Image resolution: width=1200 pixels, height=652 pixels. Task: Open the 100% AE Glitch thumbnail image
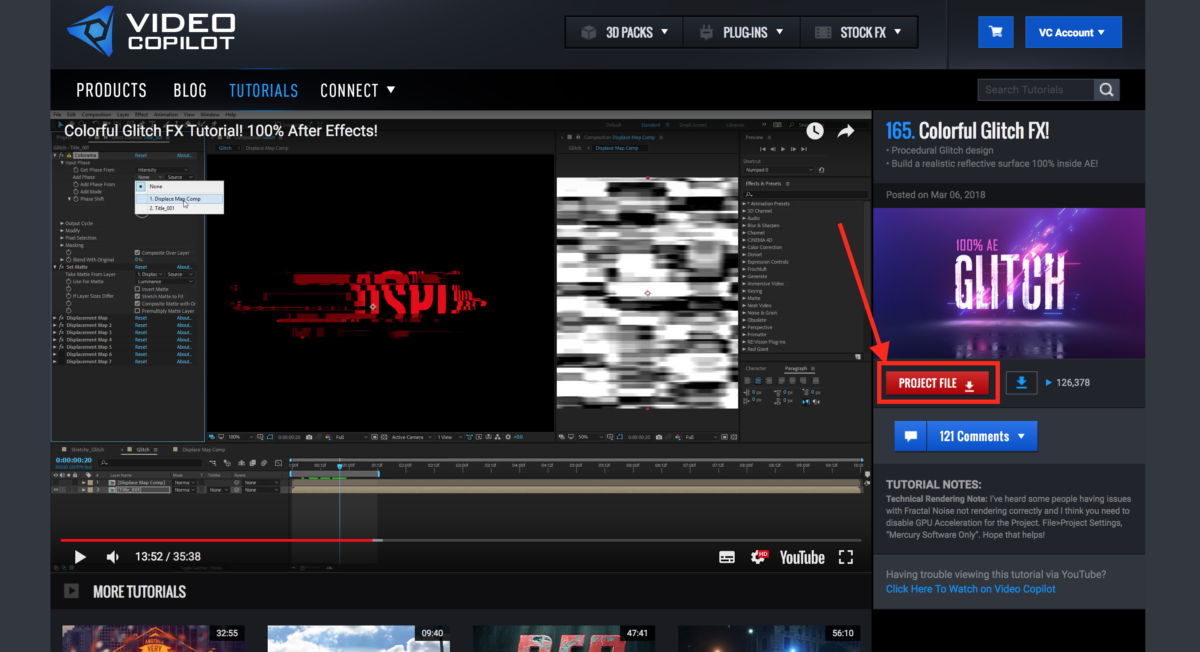(x=1009, y=282)
